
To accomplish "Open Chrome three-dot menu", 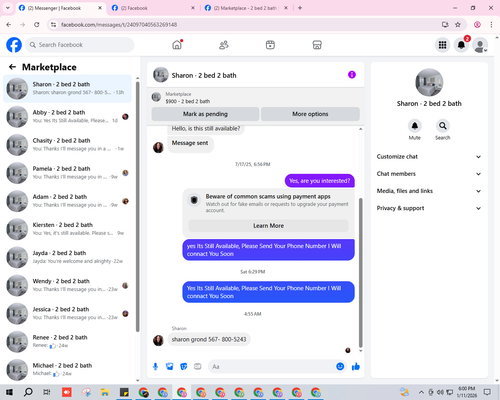I will (x=491, y=24).
